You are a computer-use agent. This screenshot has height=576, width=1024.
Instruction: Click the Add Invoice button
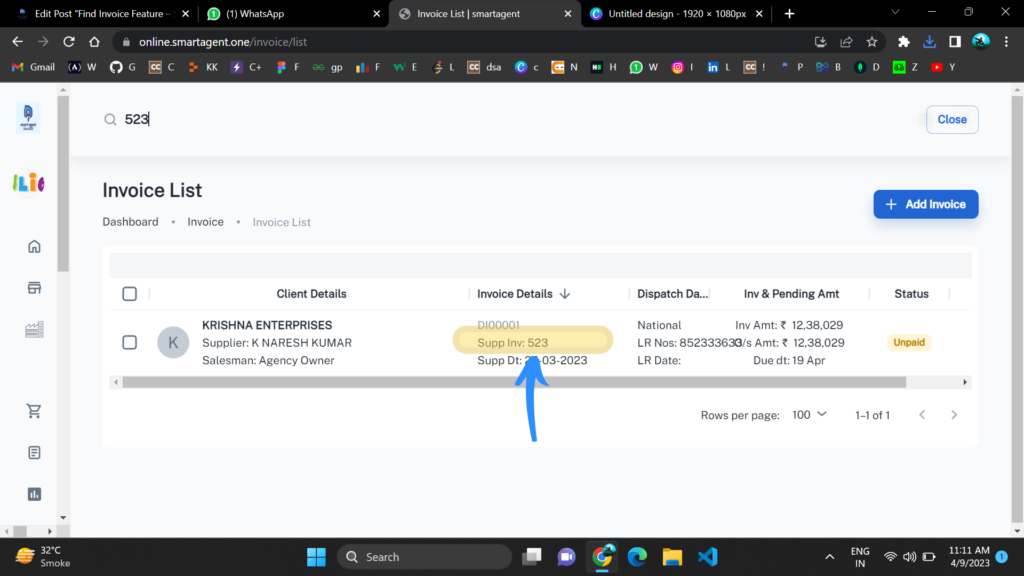(925, 204)
